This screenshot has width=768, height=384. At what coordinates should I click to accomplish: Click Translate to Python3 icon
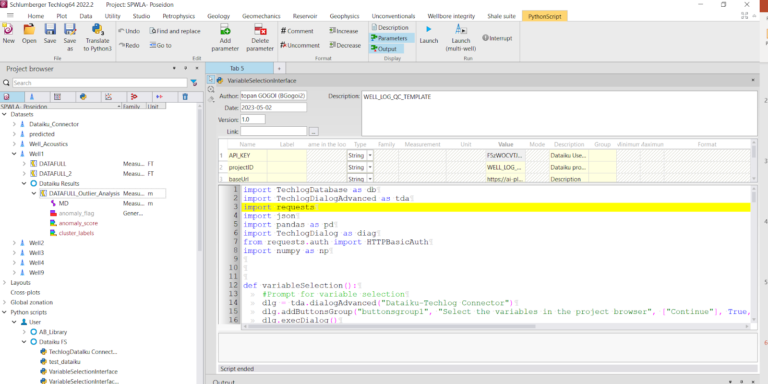[x=97, y=29]
